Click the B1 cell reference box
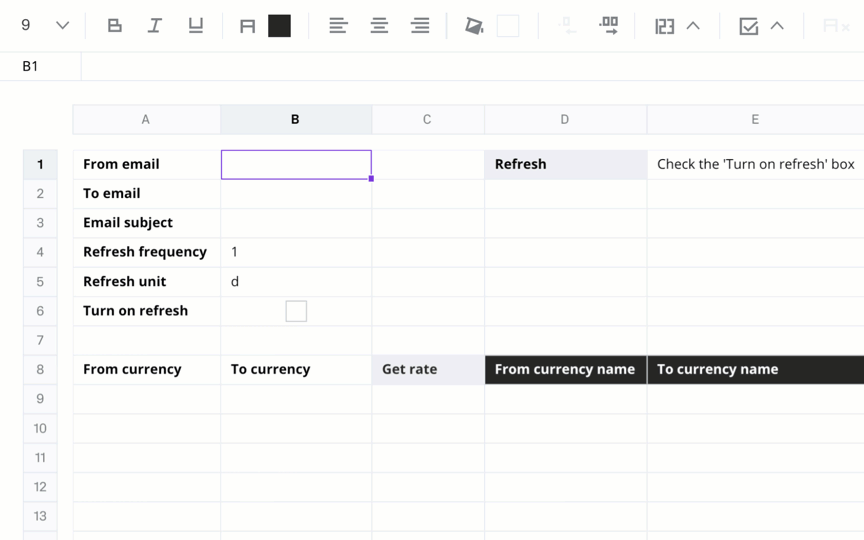 41,66
